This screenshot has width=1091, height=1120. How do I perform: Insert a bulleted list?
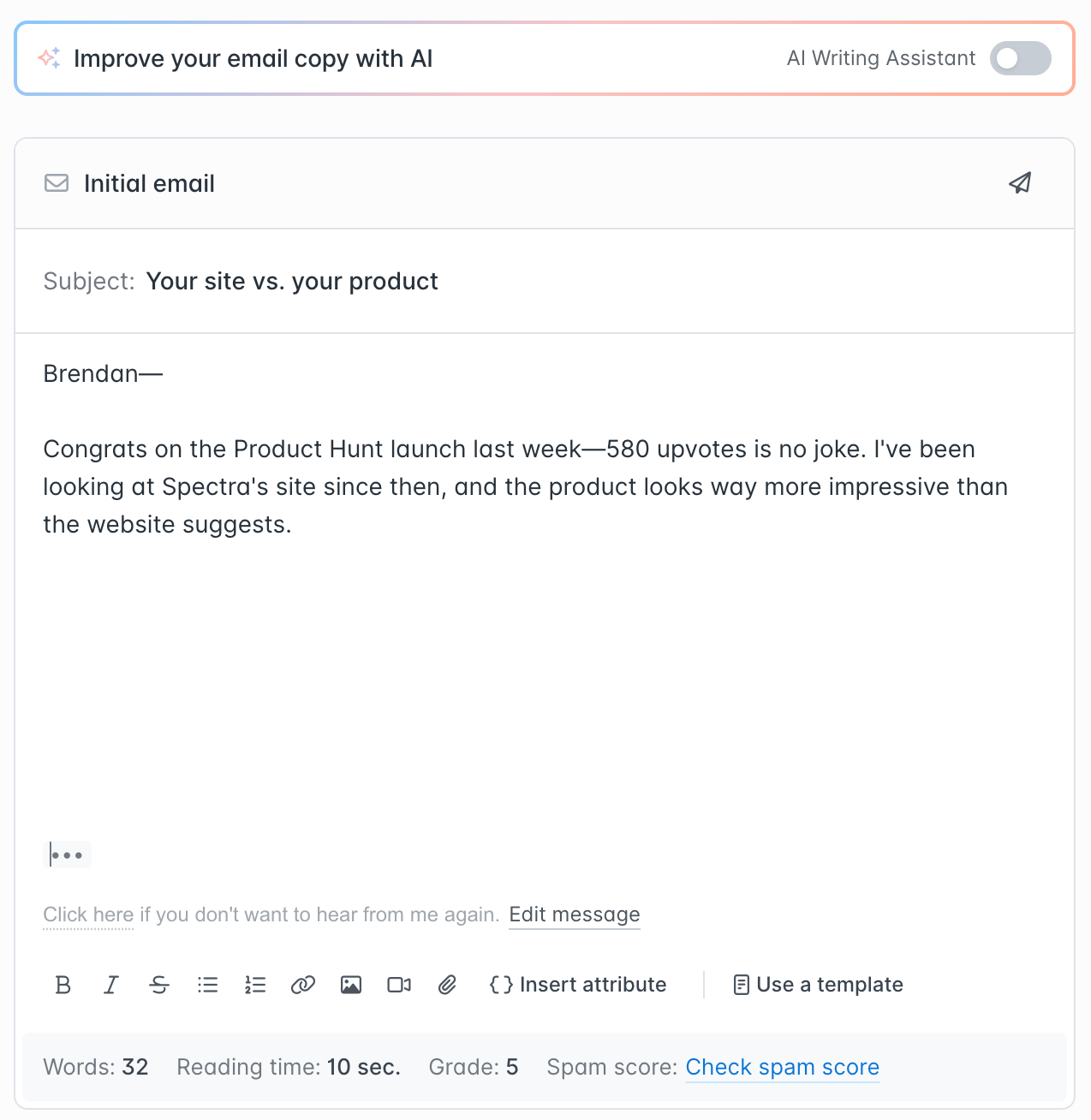(x=207, y=985)
